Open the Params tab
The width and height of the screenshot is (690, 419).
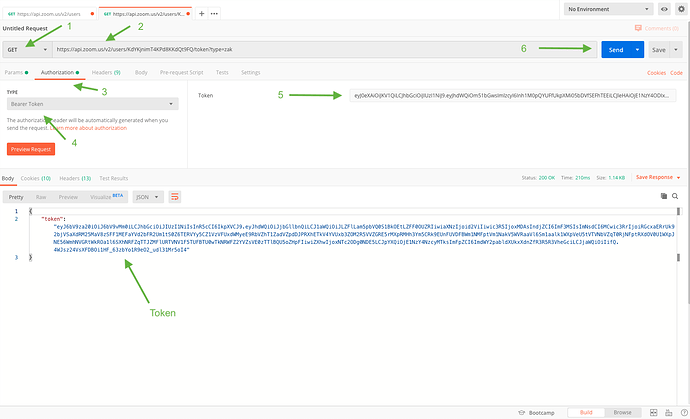pyautogui.click(x=16, y=72)
